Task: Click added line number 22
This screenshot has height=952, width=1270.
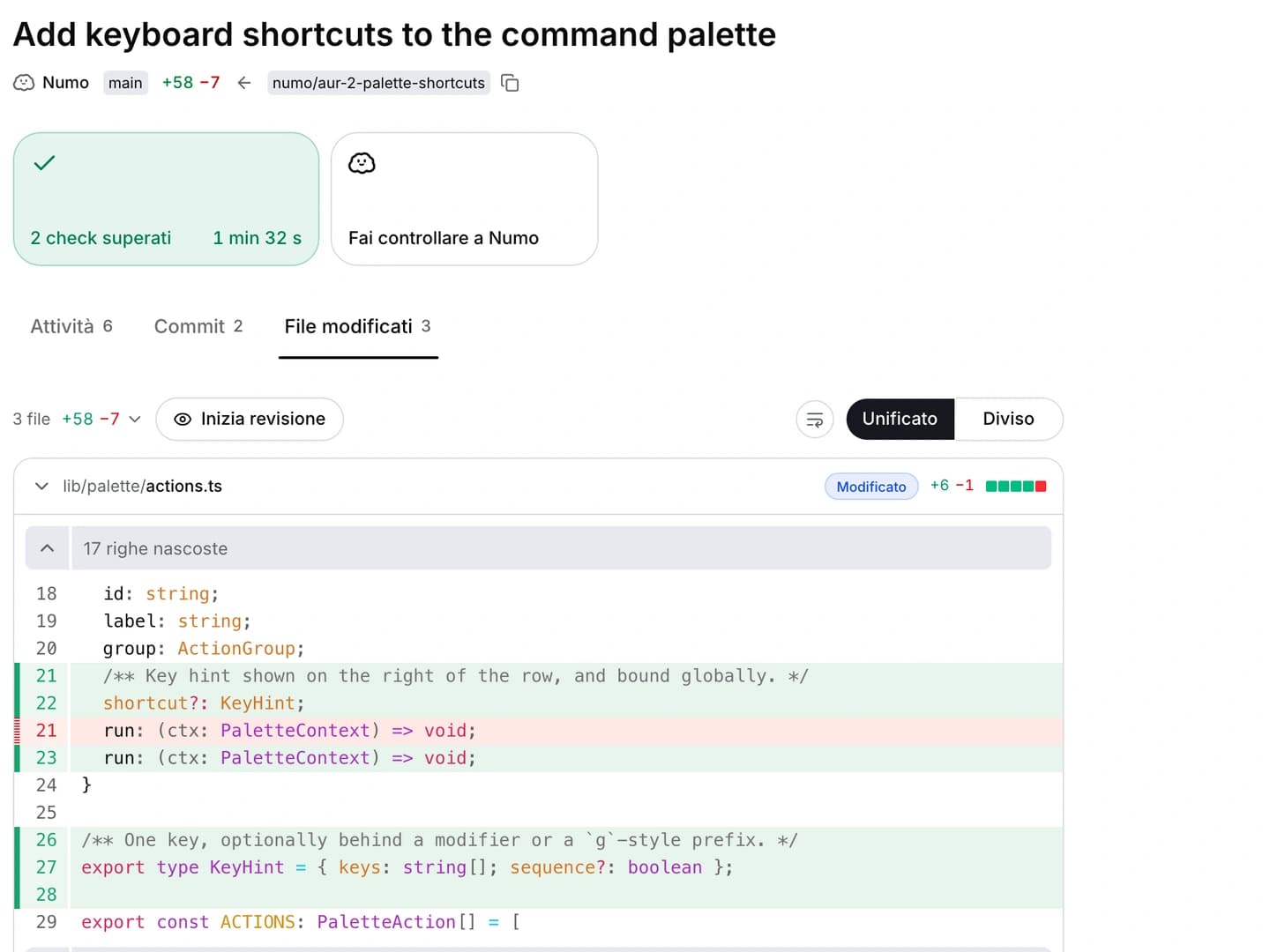Action: pos(46,703)
